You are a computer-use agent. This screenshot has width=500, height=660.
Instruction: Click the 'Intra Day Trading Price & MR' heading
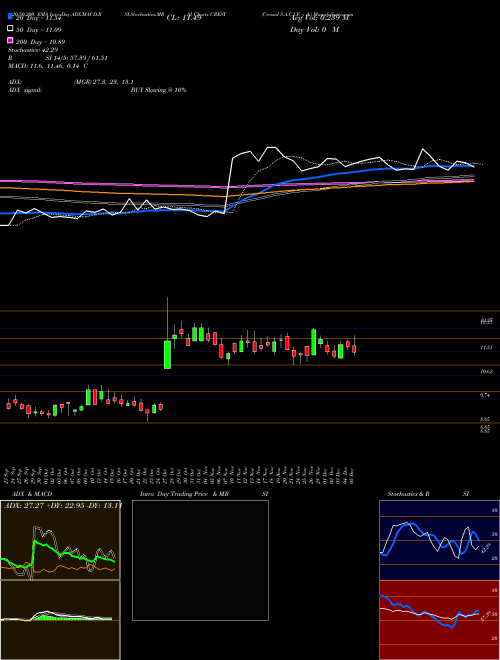pos(184,494)
